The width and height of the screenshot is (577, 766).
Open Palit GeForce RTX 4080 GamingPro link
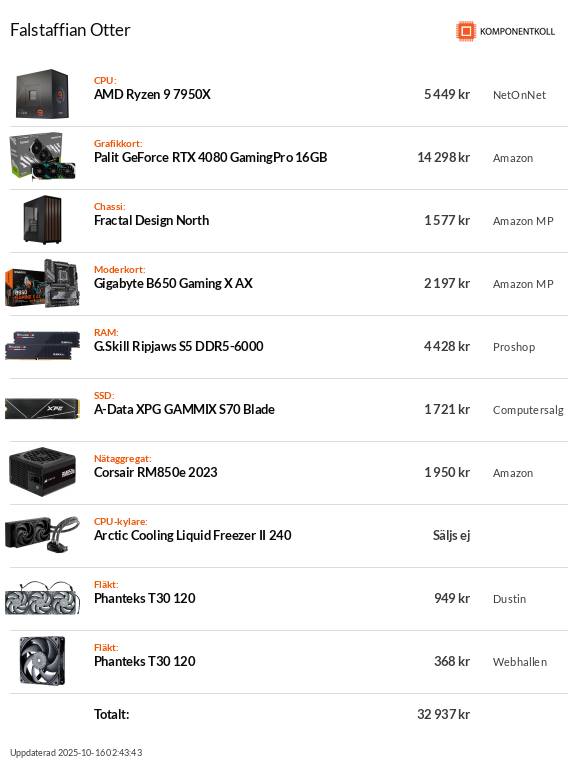(x=211, y=157)
